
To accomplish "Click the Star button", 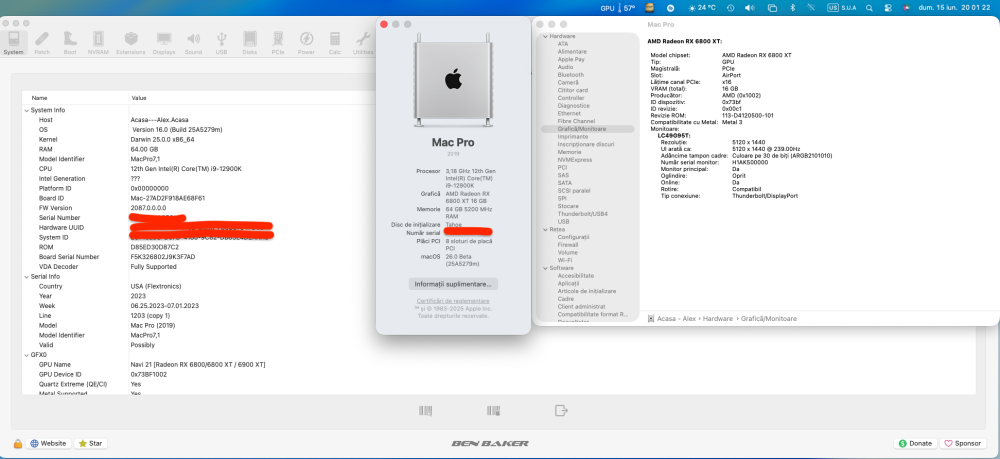I will pyautogui.click(x=90, y=443).
